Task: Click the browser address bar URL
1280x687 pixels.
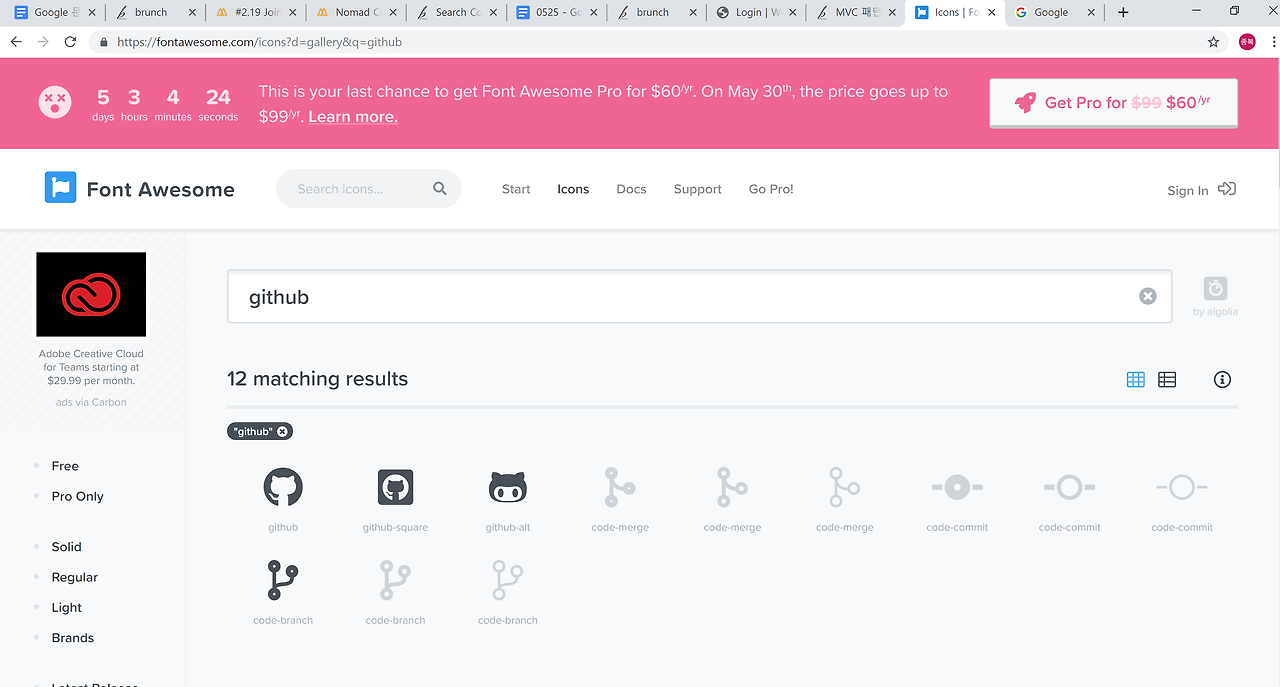Action: (x=259, y=42)
